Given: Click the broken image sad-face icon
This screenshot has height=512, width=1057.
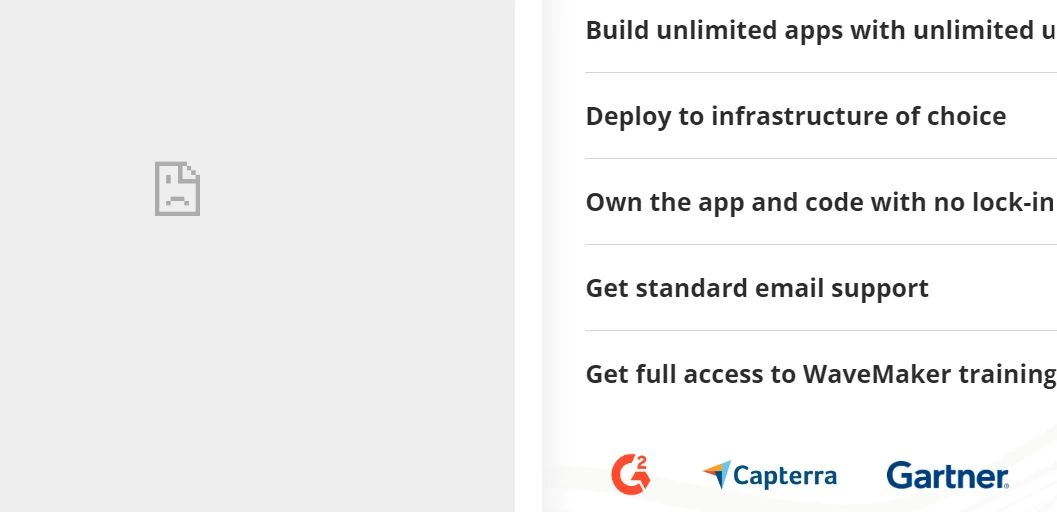Looking at the screenshot, I should click(x=177, y=189).
